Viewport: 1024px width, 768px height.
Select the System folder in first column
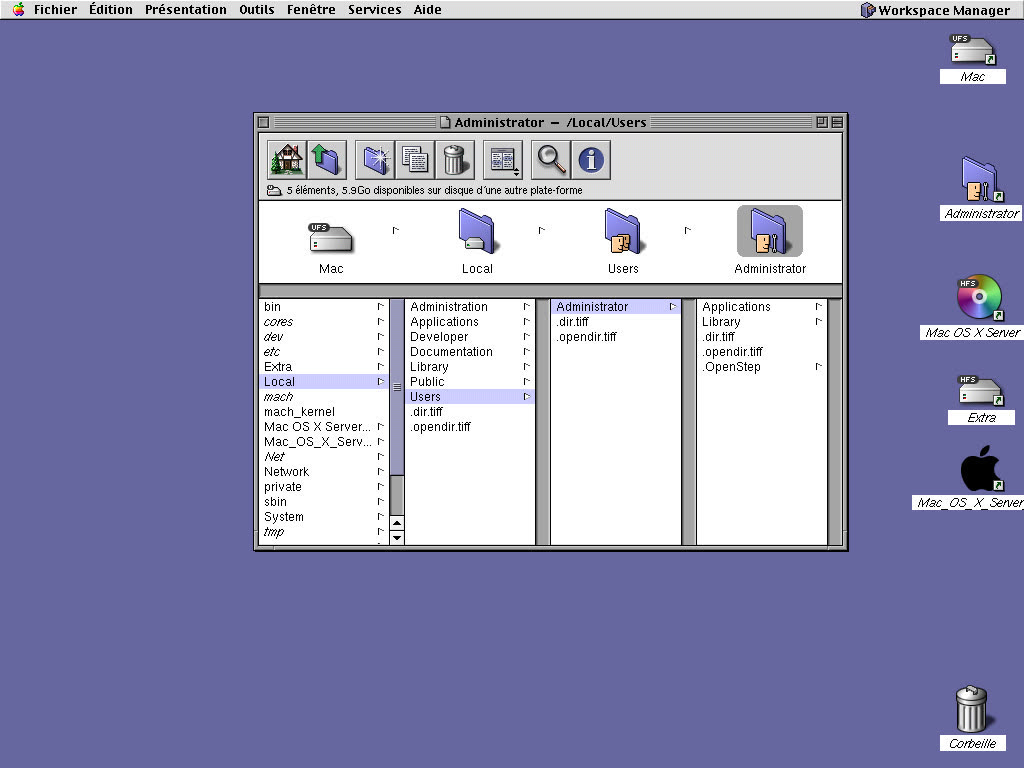(284, 517)
